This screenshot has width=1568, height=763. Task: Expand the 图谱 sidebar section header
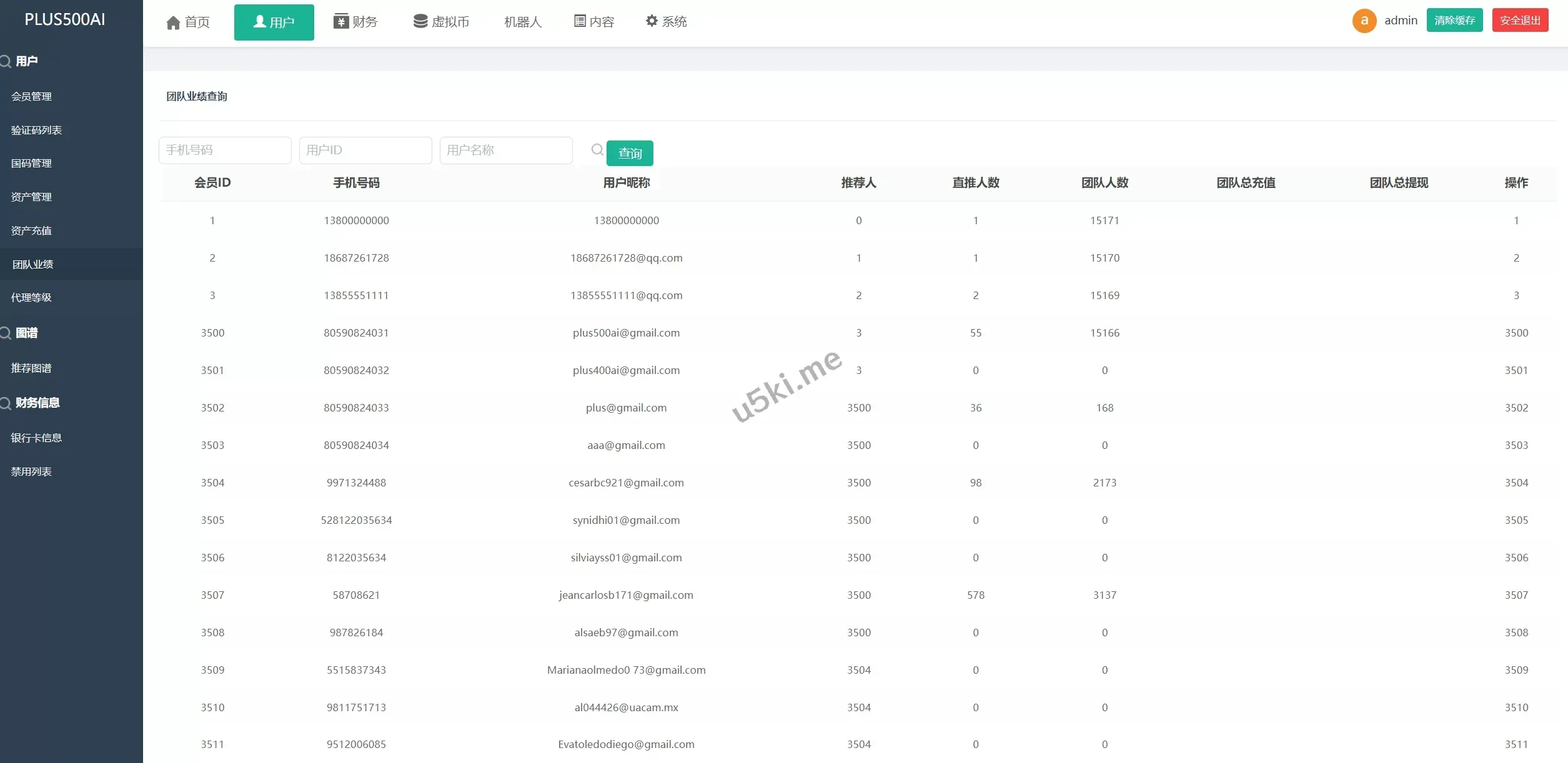tap(26, 333)
